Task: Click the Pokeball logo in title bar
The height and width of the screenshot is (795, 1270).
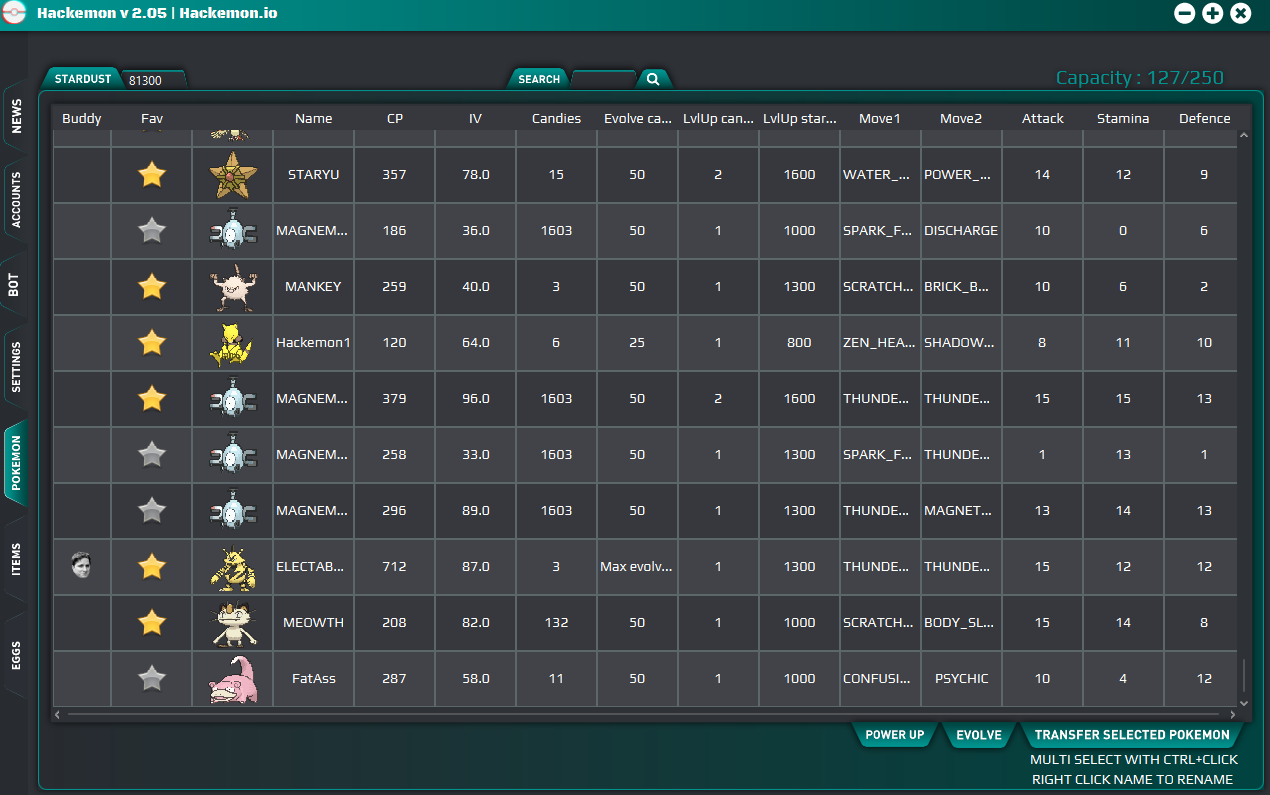Action: [x=14, y=14]
